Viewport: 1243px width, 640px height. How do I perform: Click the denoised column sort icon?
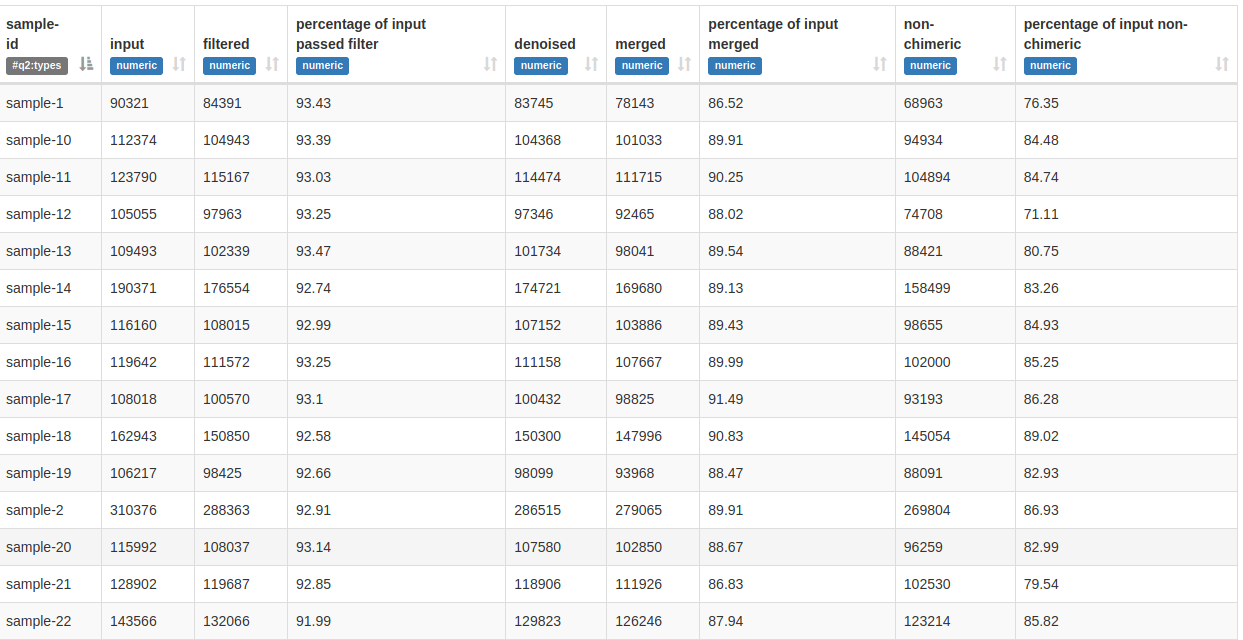(x=591, y=65)
